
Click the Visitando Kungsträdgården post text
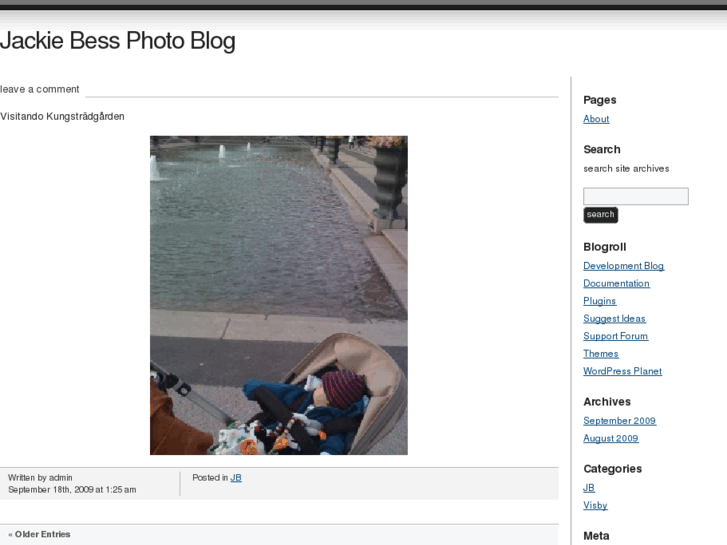tap(62, 116)
